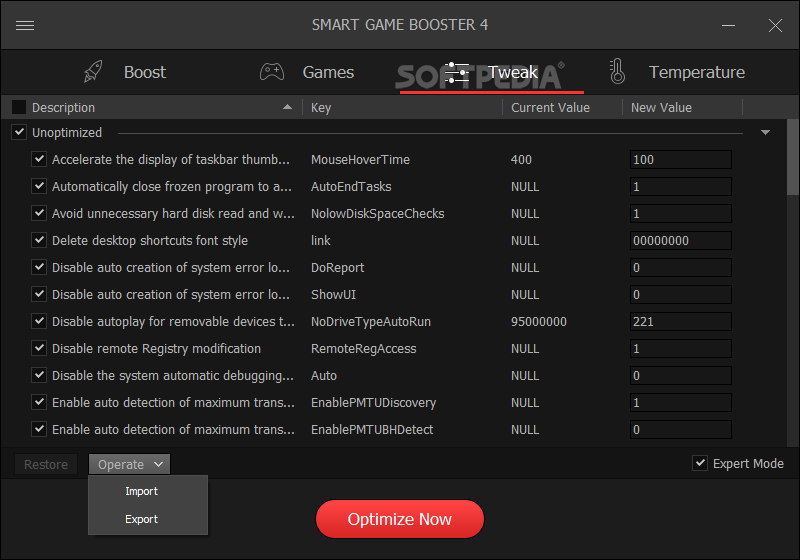Open the Operate dropdown button
Image resolution: width=800 pixels, height=560 pixels.
click(x=130, y=465)
